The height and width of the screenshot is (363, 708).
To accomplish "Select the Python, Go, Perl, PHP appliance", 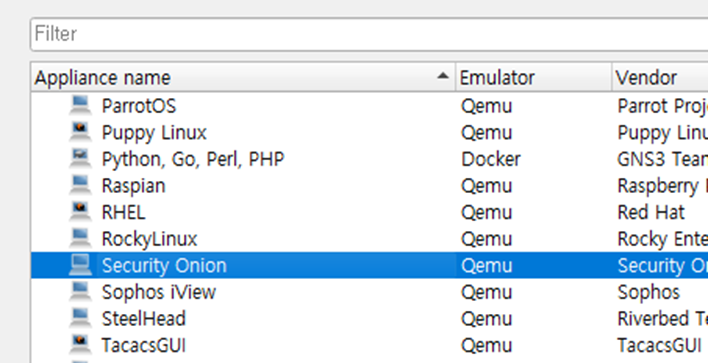I will coord(193,160).
